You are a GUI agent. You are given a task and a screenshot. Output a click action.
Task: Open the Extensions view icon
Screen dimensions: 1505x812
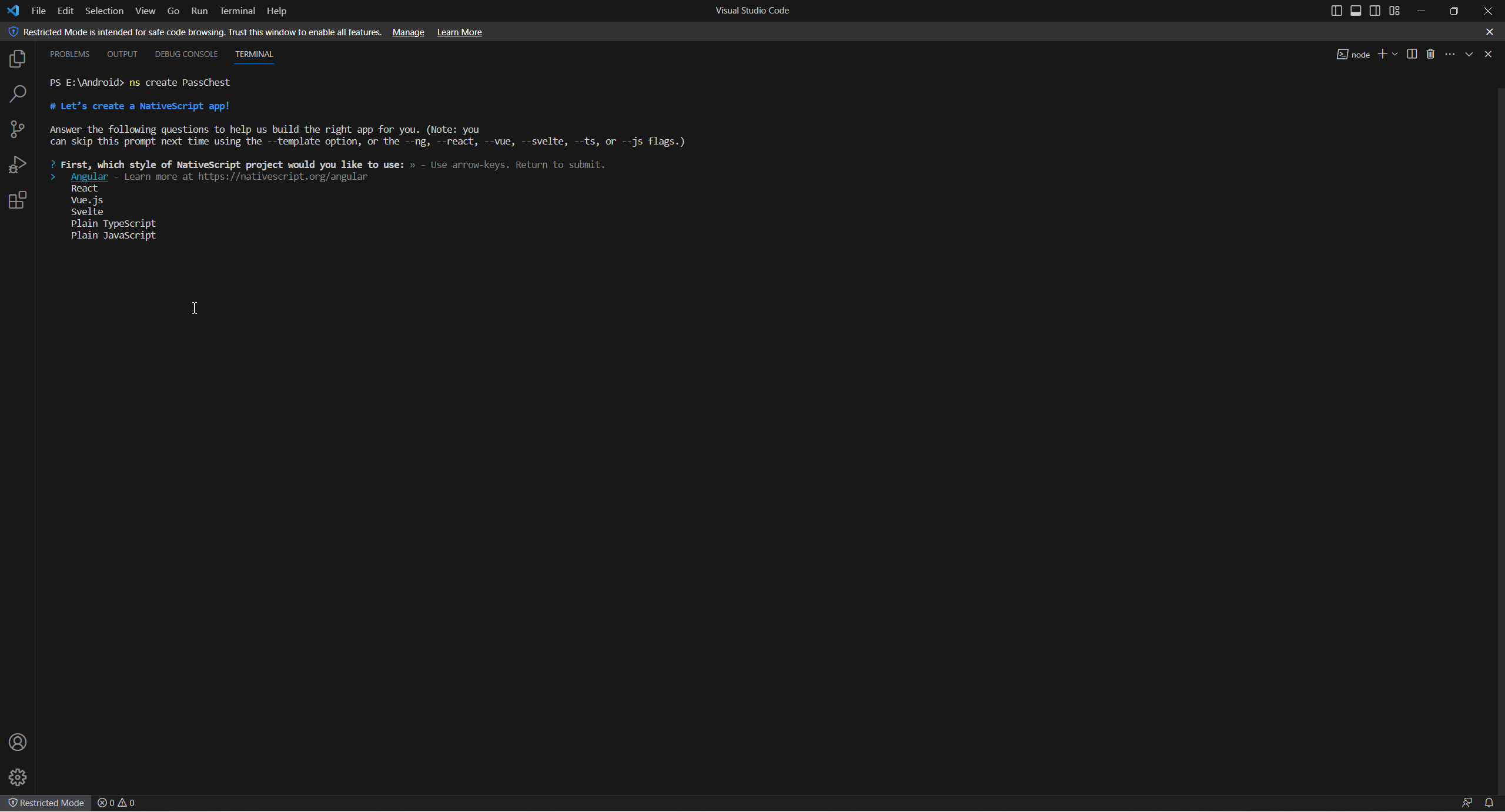click(18, 200)
